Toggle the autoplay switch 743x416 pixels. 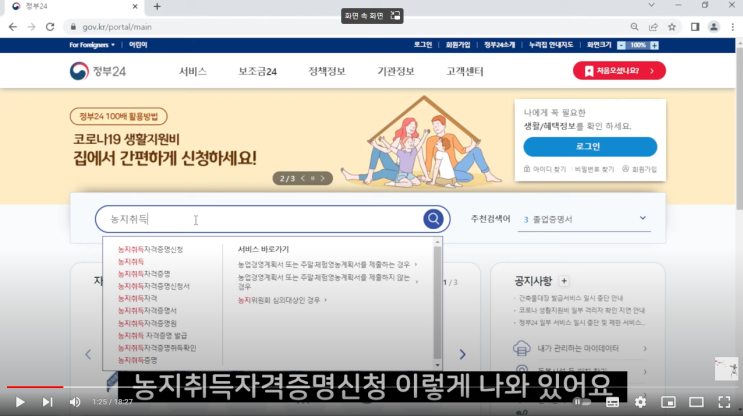click(x=582, y=402)
